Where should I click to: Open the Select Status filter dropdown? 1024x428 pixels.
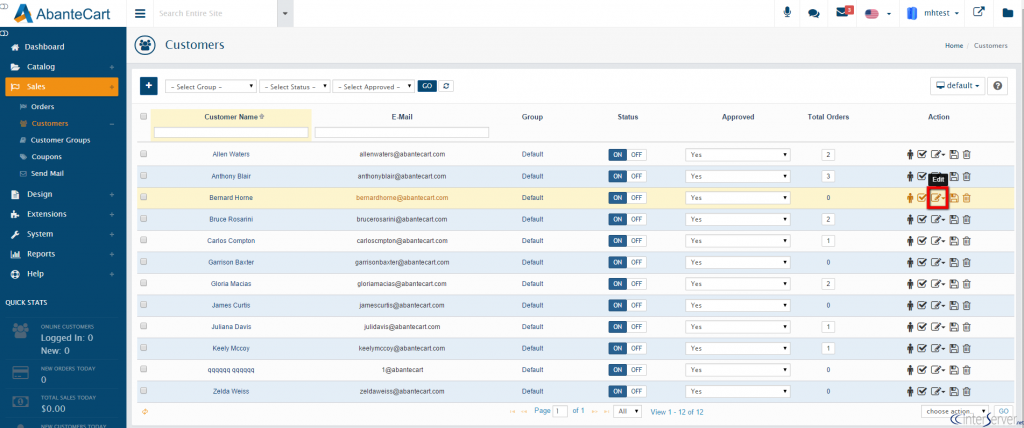(295, 86)
